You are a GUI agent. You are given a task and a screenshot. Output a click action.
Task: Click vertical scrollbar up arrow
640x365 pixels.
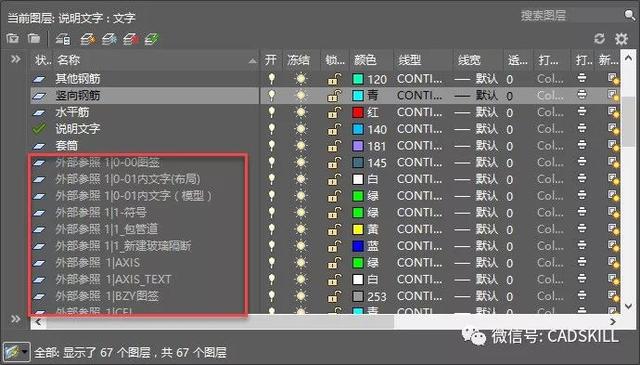point(629,58)
